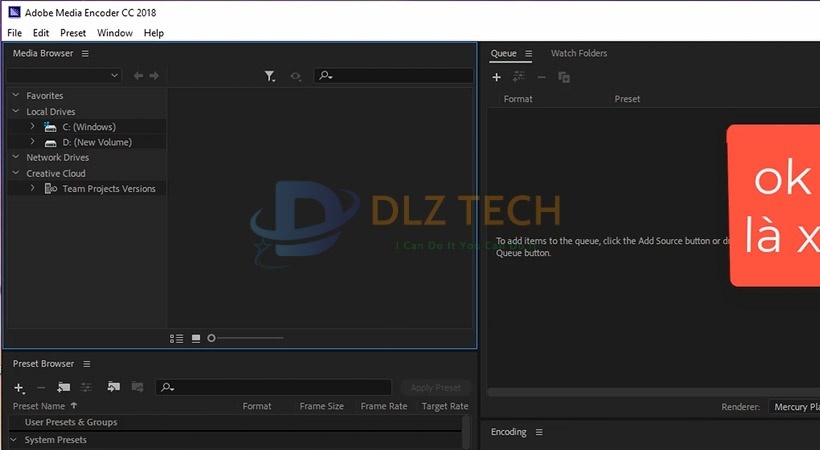
Task: Switch Media Browser to list view
Action: 177,338
